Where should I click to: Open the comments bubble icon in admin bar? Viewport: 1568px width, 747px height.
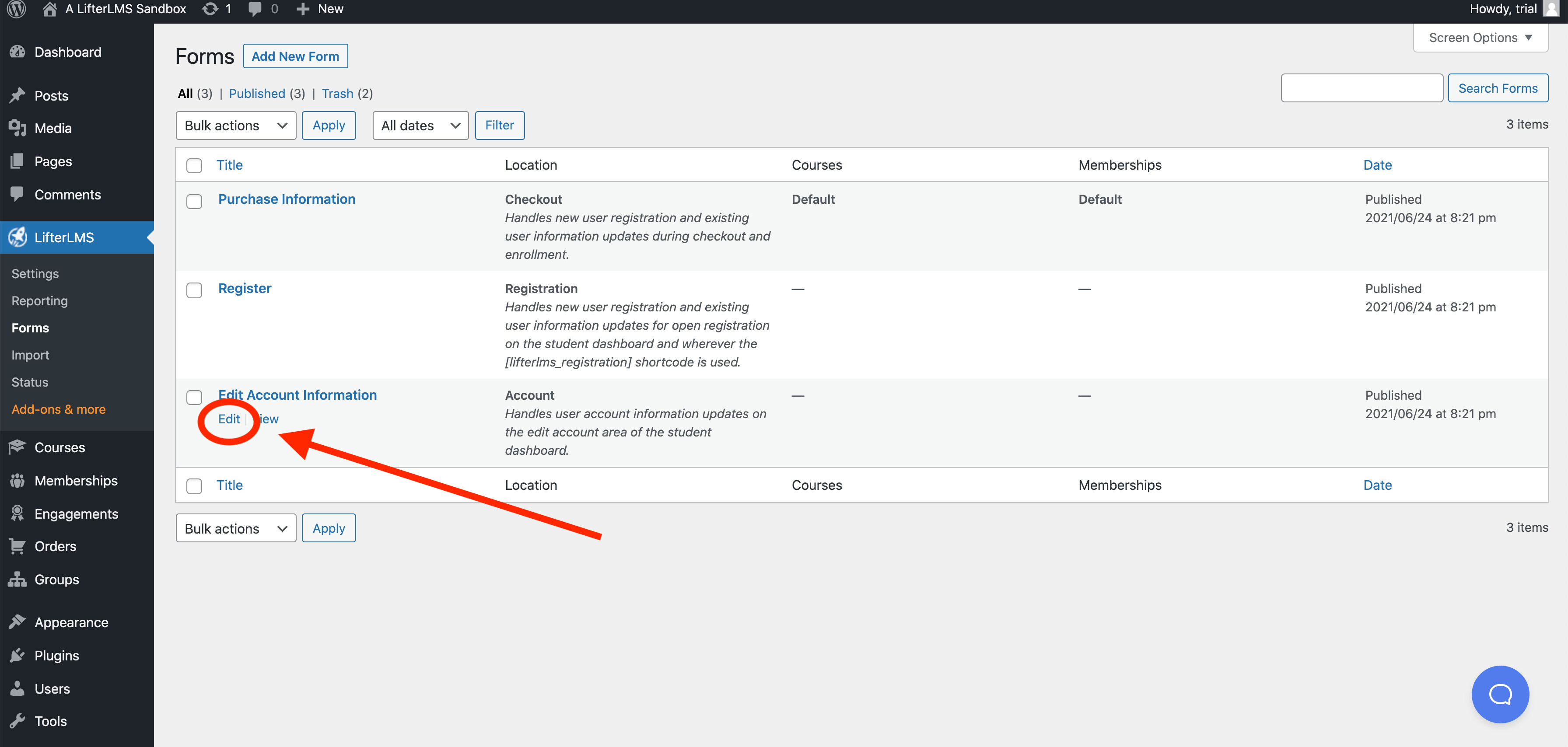[255, 9]
